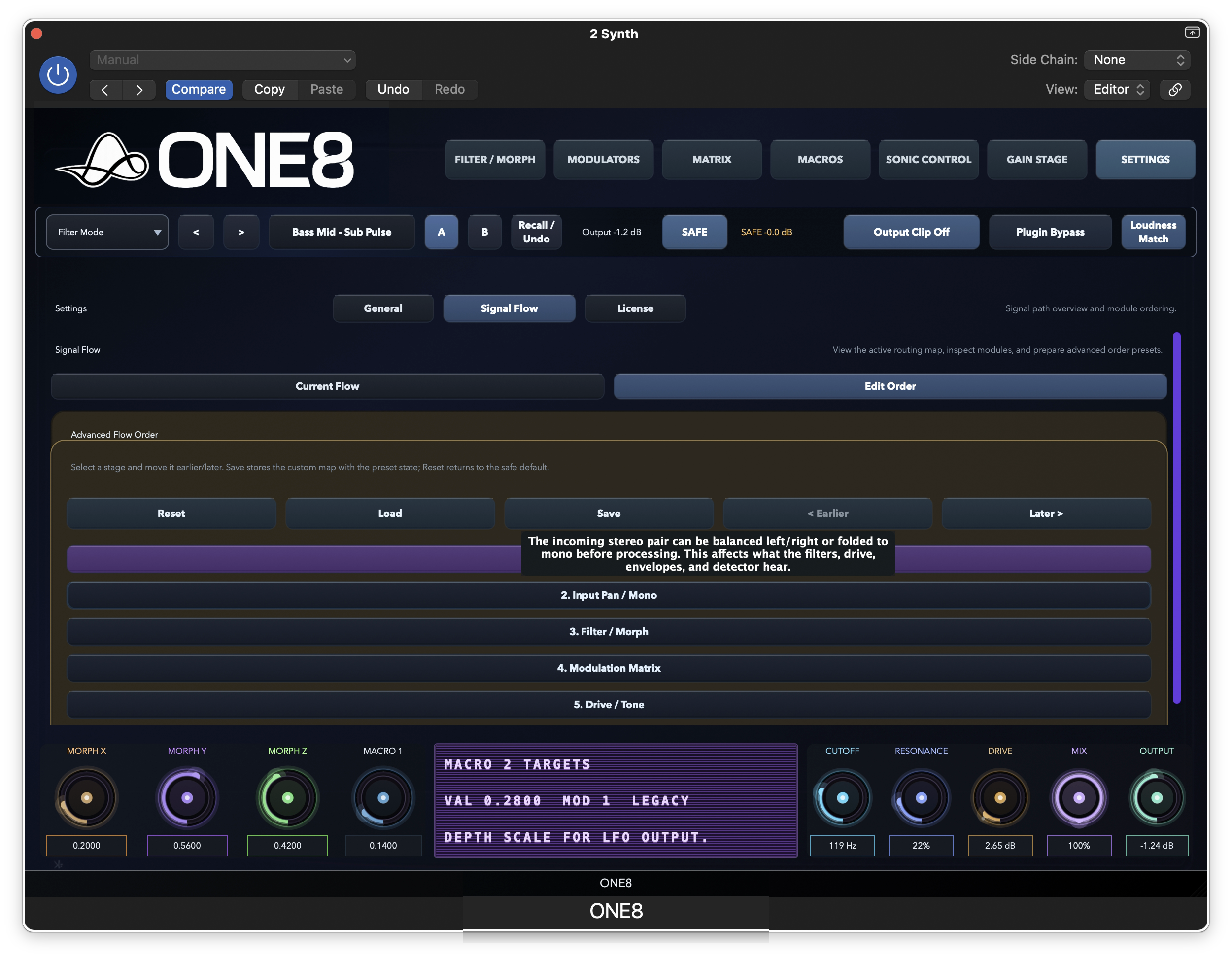Click the previous filter mode '<' button
The width and height of the screenshot is (1232, 959).
tap(196, 232)
